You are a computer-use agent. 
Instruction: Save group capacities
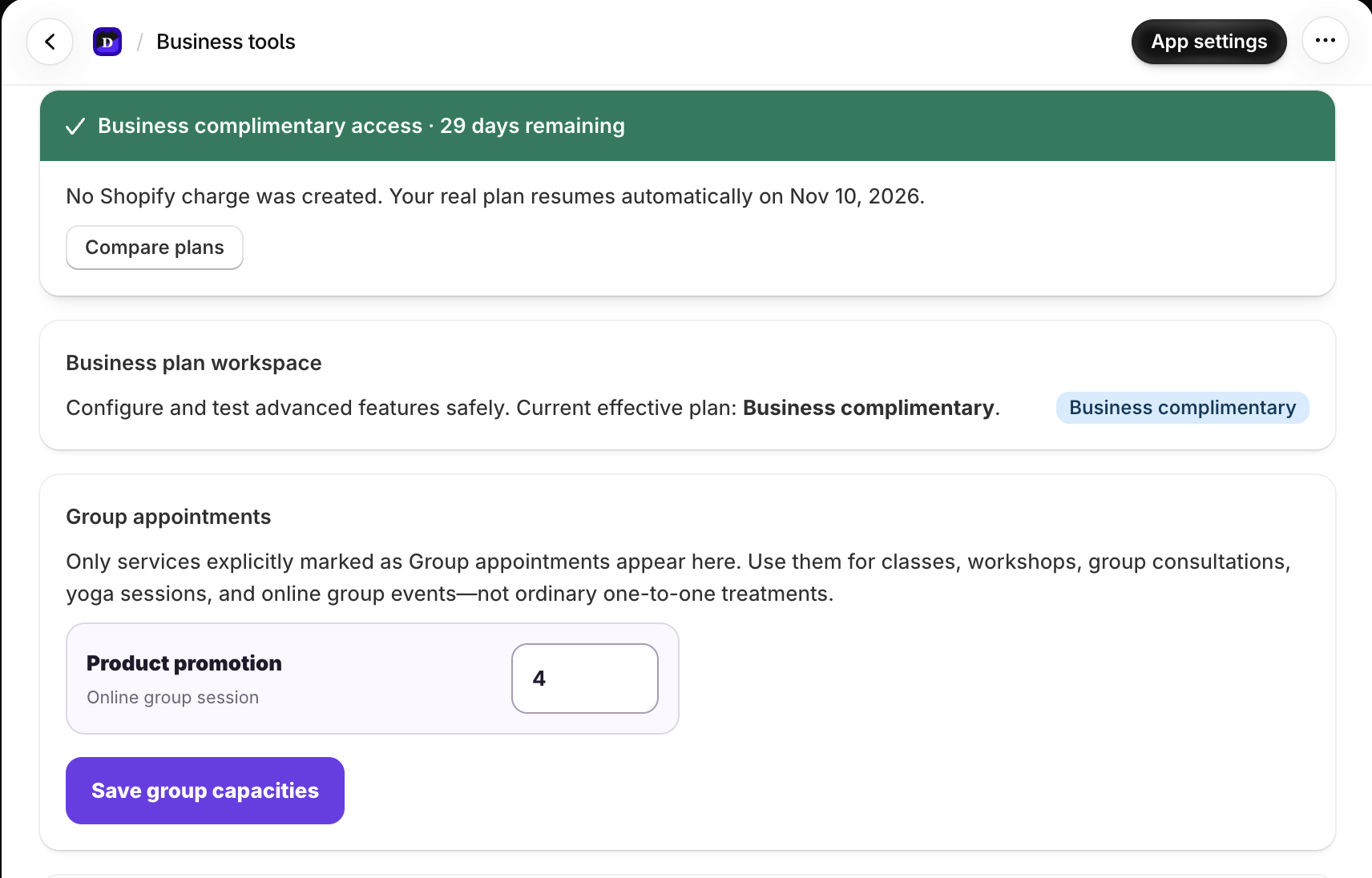click(x=205, y=791)
